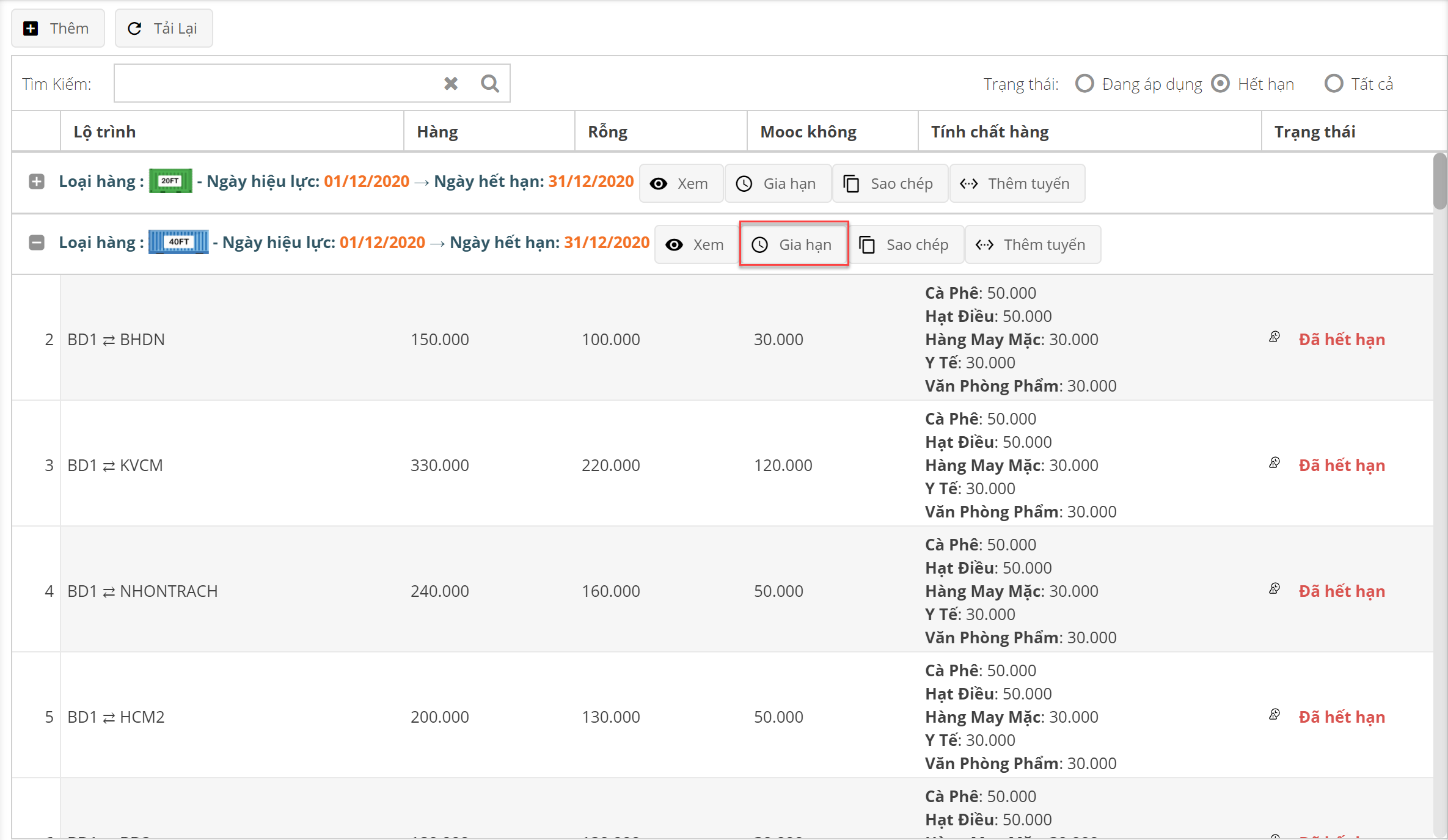This screenshot has width=1448, height=840.
Task: Focus the Tìm Kiếm search input
Action: click(x=275, y=84)
